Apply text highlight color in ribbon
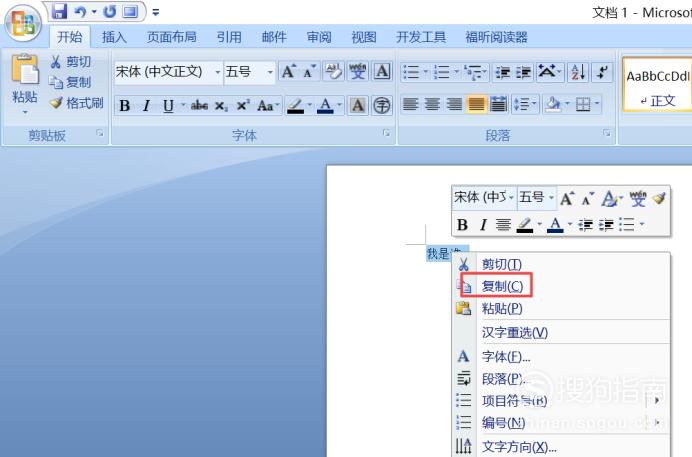Screen dimensions: 692x457 click(x=295, y=106)
